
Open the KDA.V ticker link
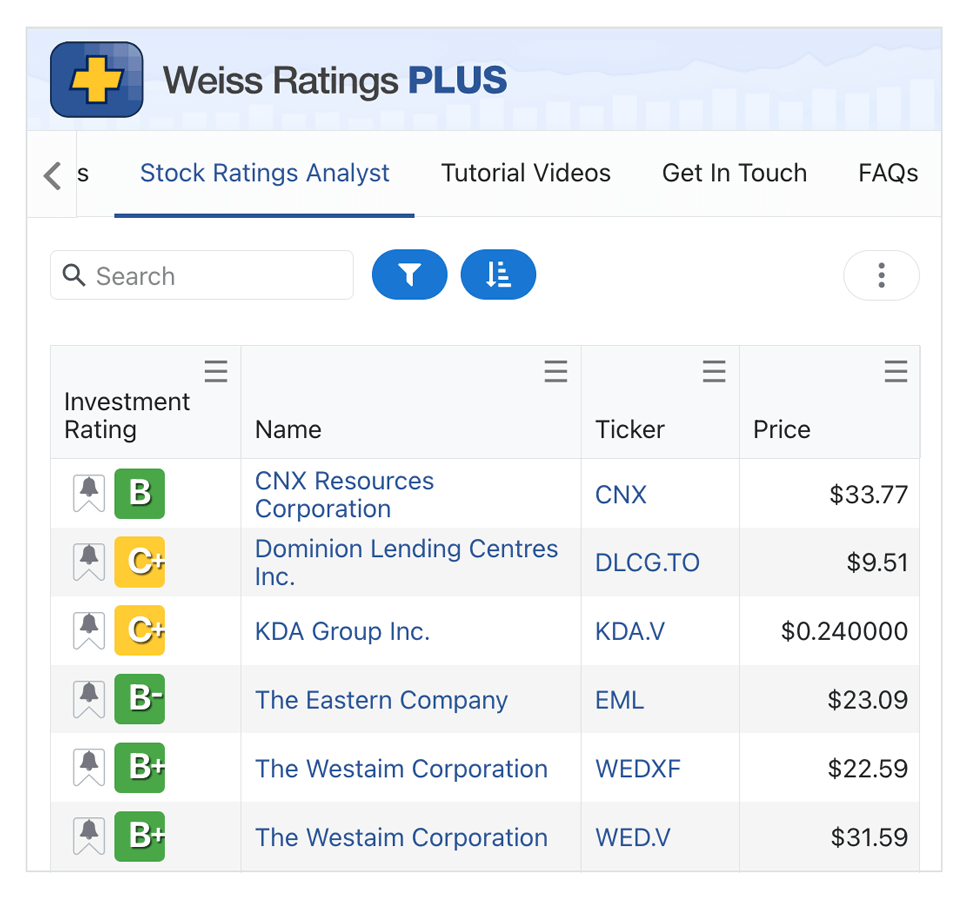(631, 631)
